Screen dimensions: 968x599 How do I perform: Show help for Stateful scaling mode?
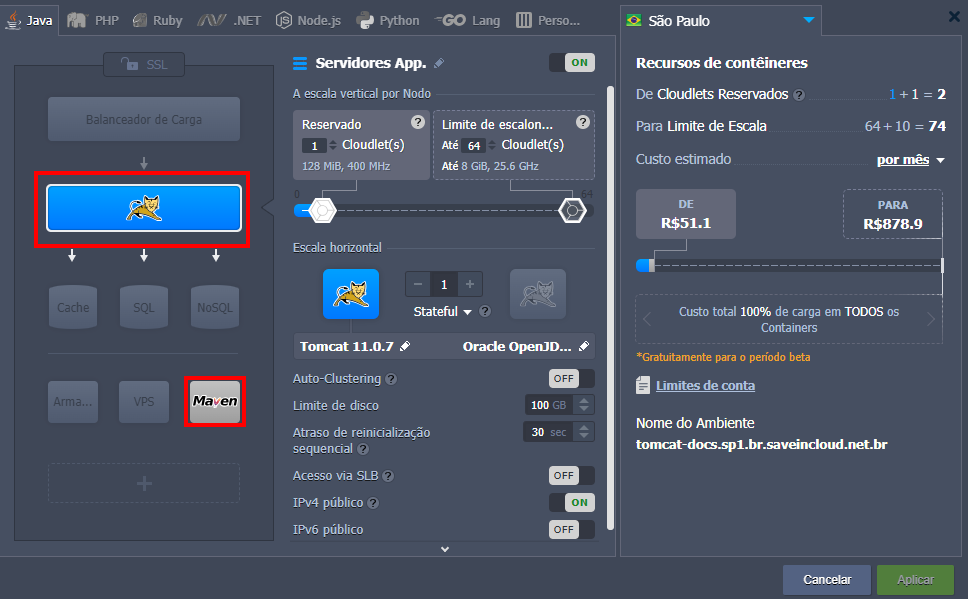coord(485,311)
